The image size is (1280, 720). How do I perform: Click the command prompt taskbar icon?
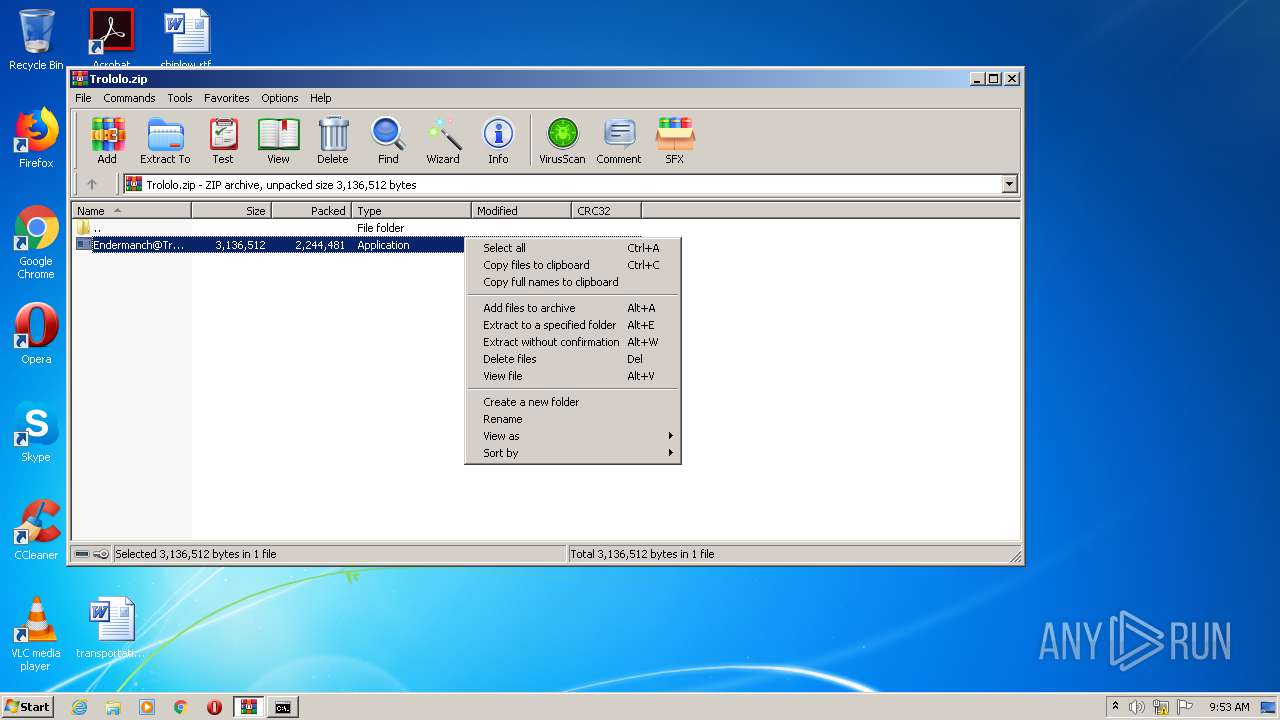coord(283,707)
